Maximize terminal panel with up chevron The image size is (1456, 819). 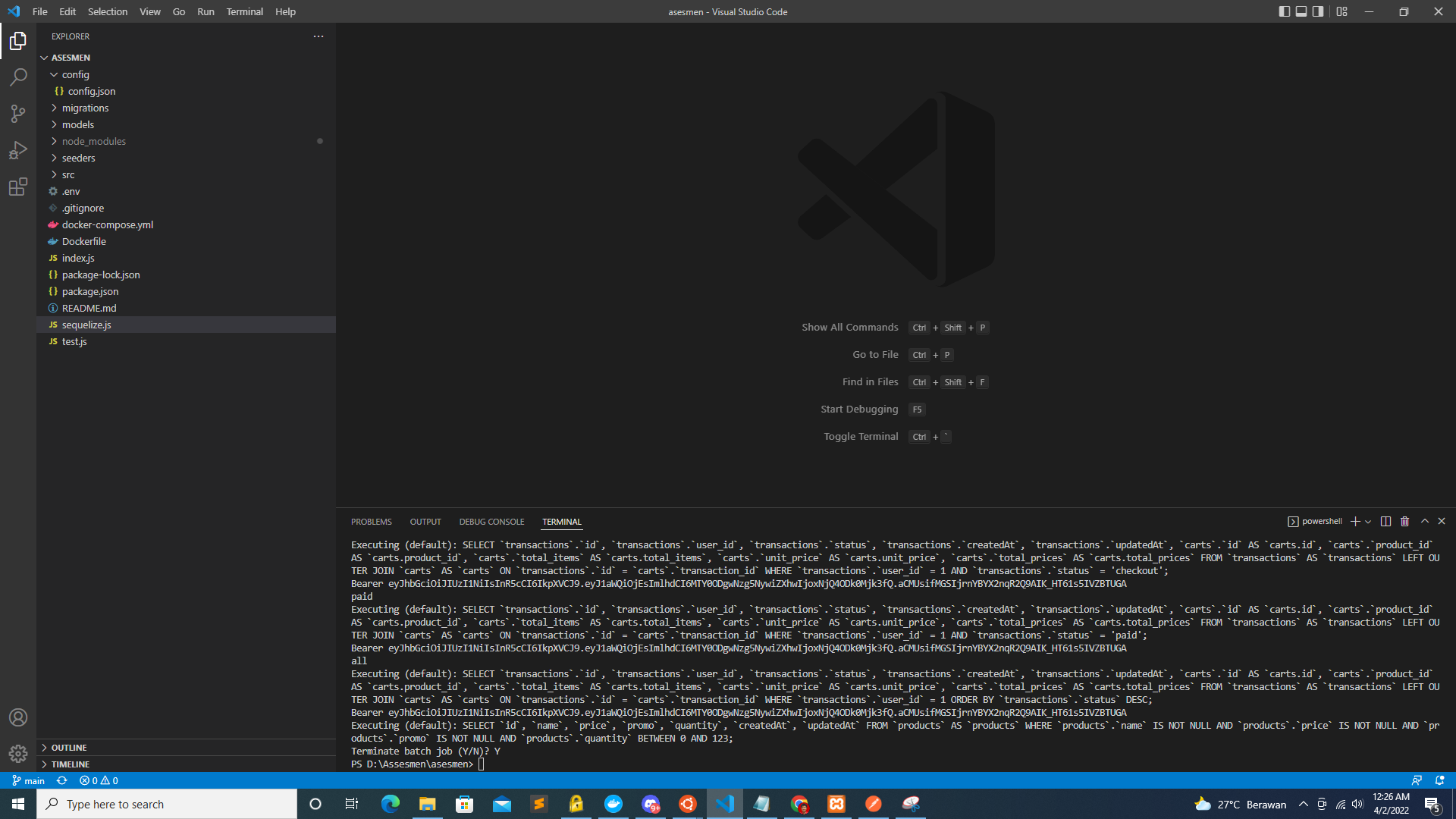pyautogui.click(x=1425, y=522)
